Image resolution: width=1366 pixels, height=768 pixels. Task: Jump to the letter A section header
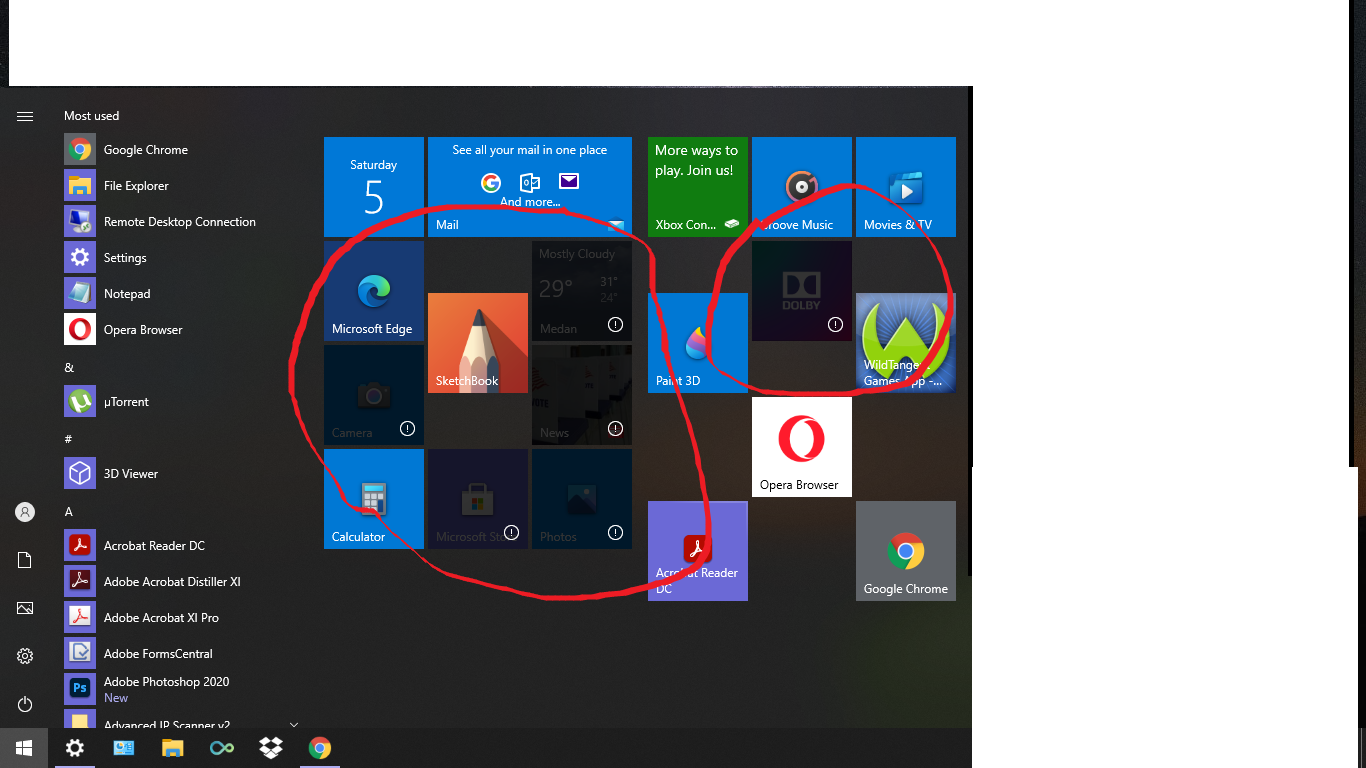point(69,512)
